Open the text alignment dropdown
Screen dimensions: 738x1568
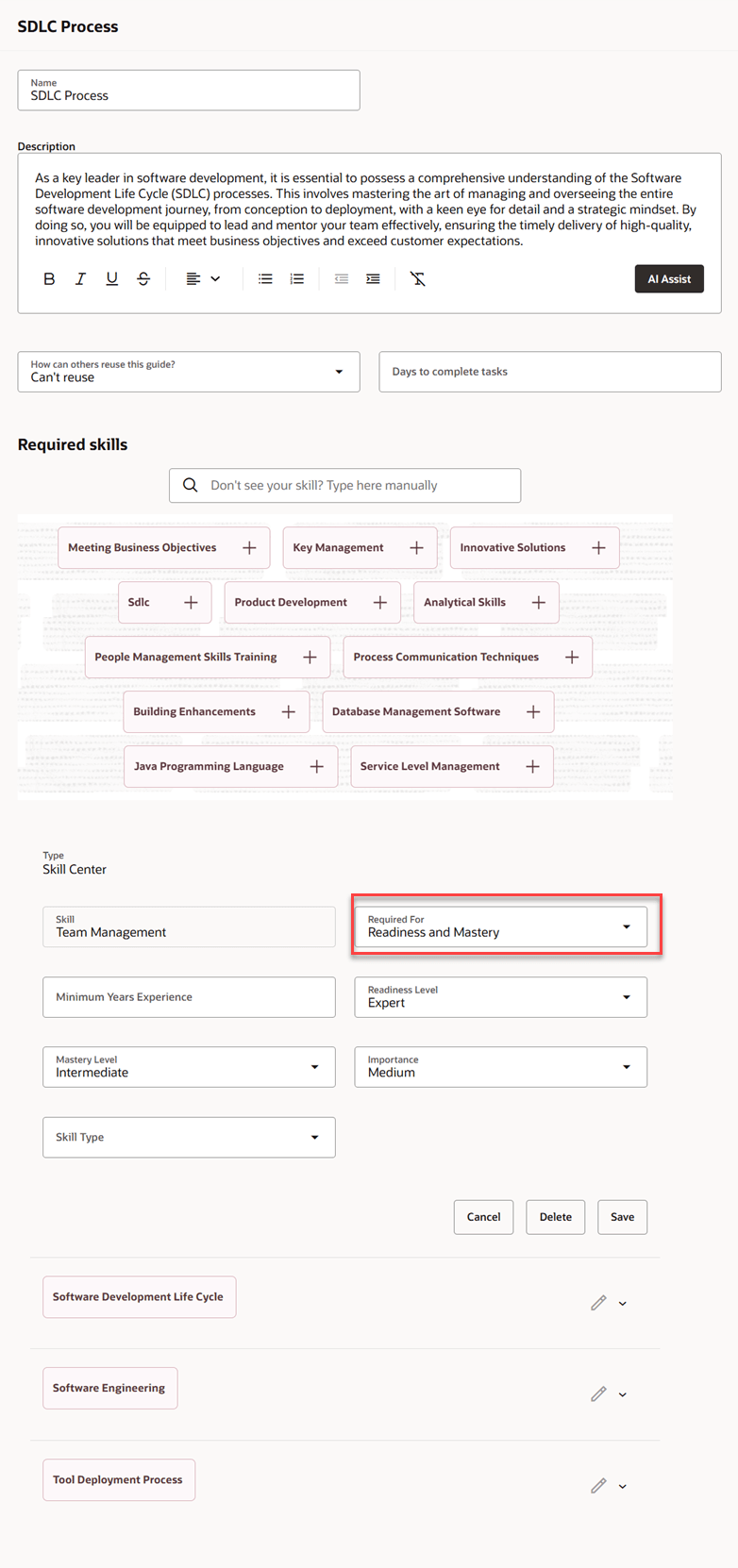tap(203, 279)
